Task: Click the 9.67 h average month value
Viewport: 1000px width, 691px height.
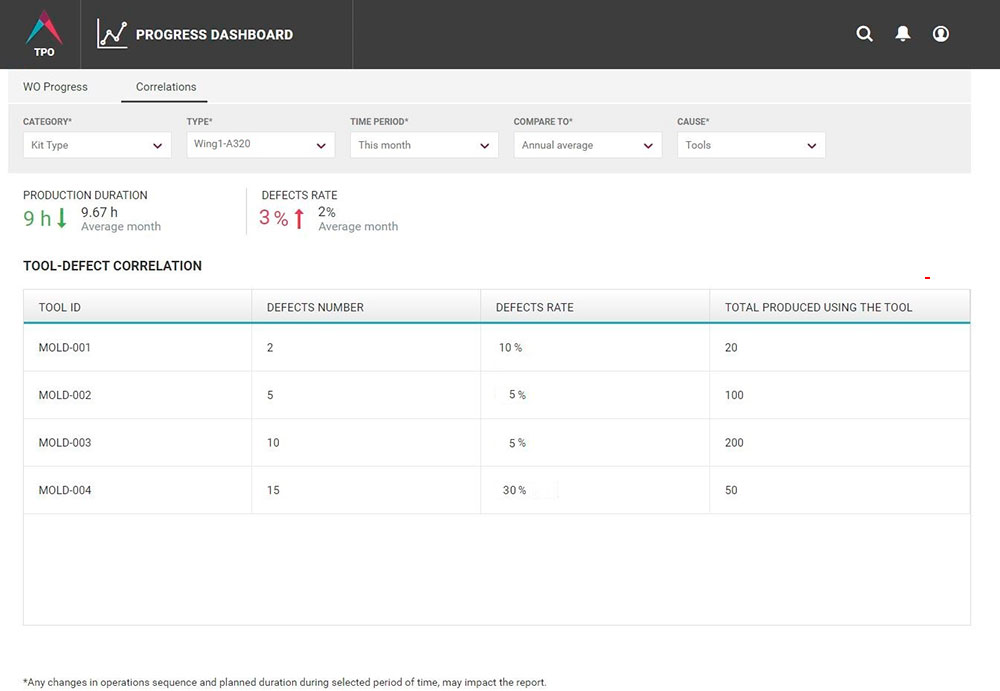Action: 99,212
